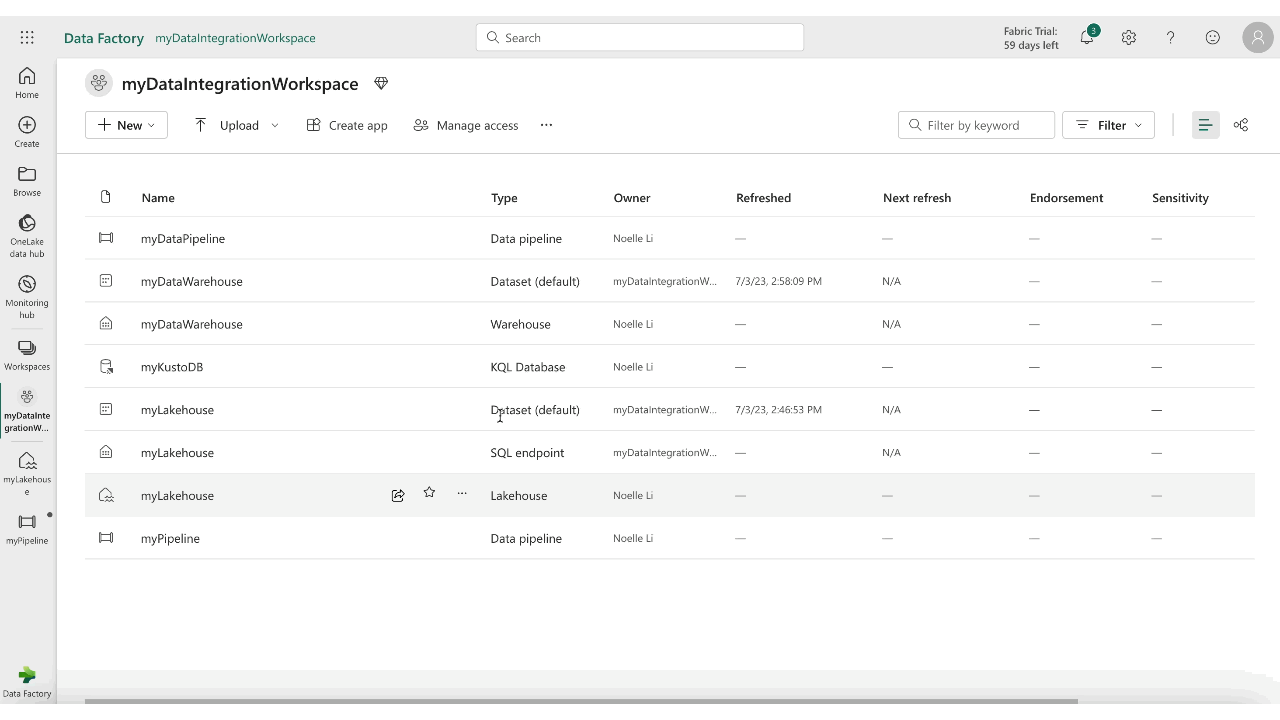Sort by the Refreshed column header
The height and width of the screenshot is (720, 1280).
(x=763, y=197)
